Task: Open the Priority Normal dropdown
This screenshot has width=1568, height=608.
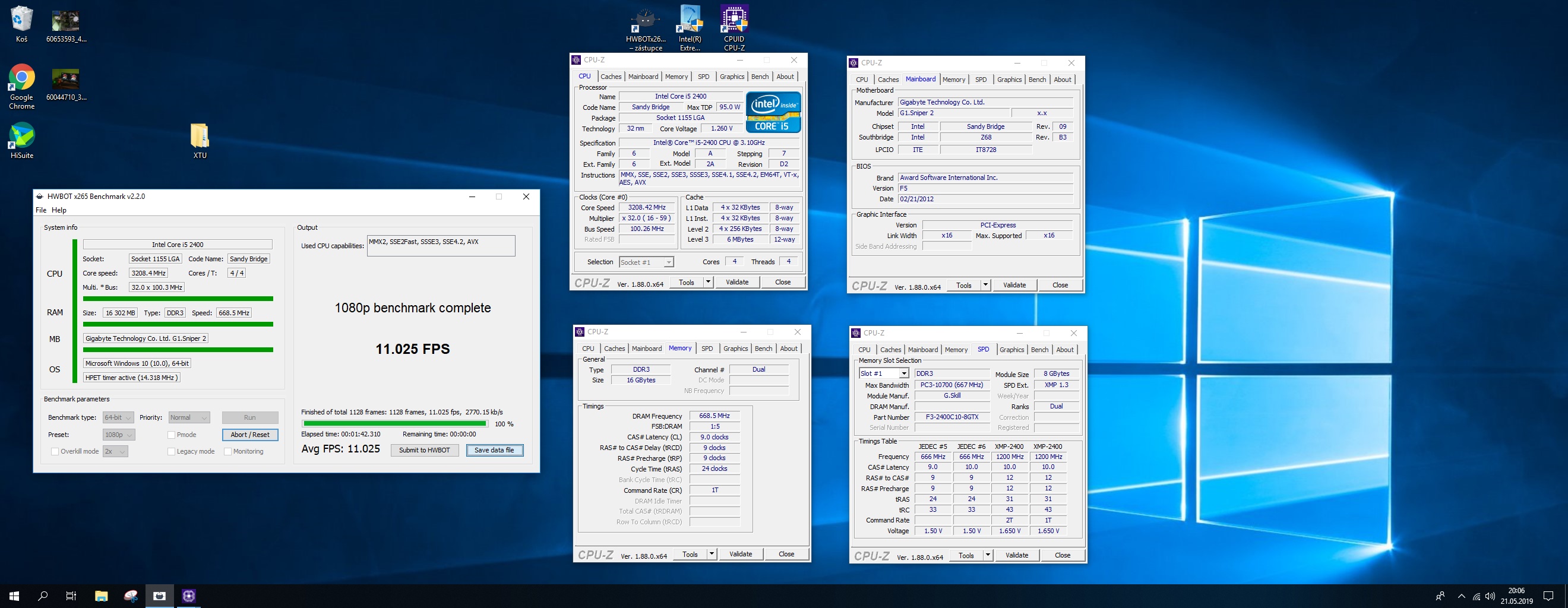Action: click(x=189, y=417)
